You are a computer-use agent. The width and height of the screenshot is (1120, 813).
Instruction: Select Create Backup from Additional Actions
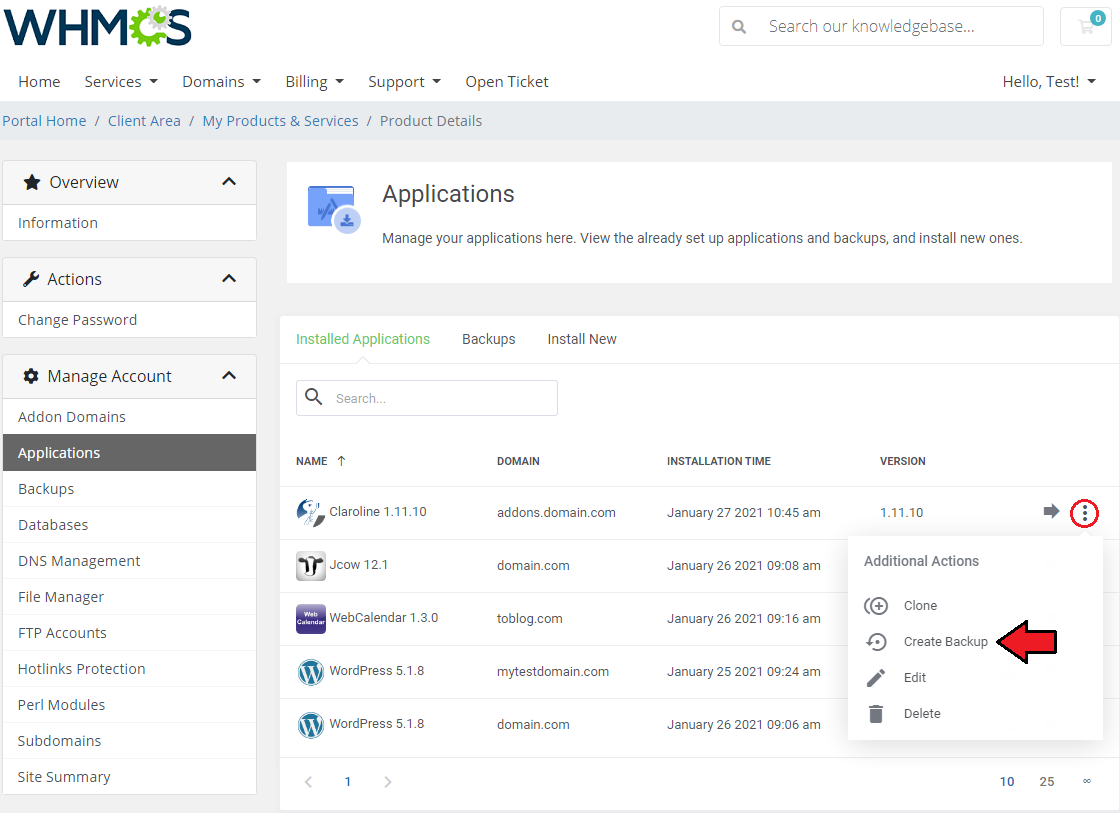coord(946,642)
